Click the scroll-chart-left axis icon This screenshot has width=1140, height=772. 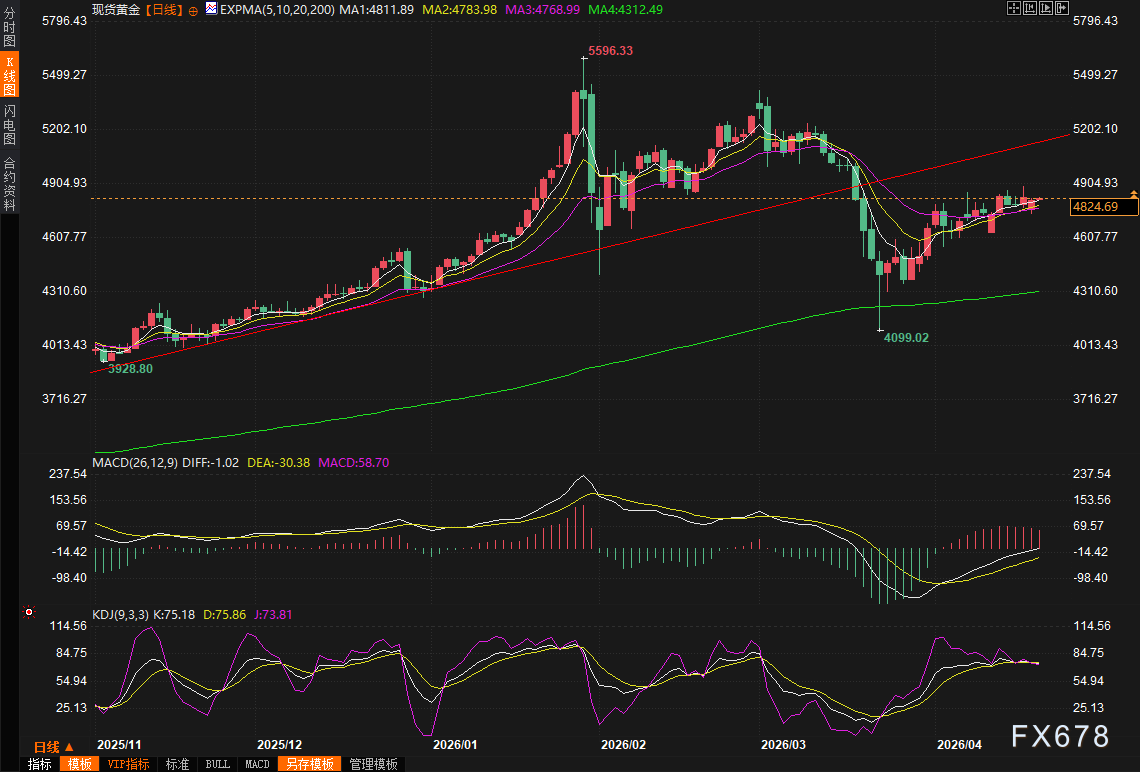(x=1030, y=8)
